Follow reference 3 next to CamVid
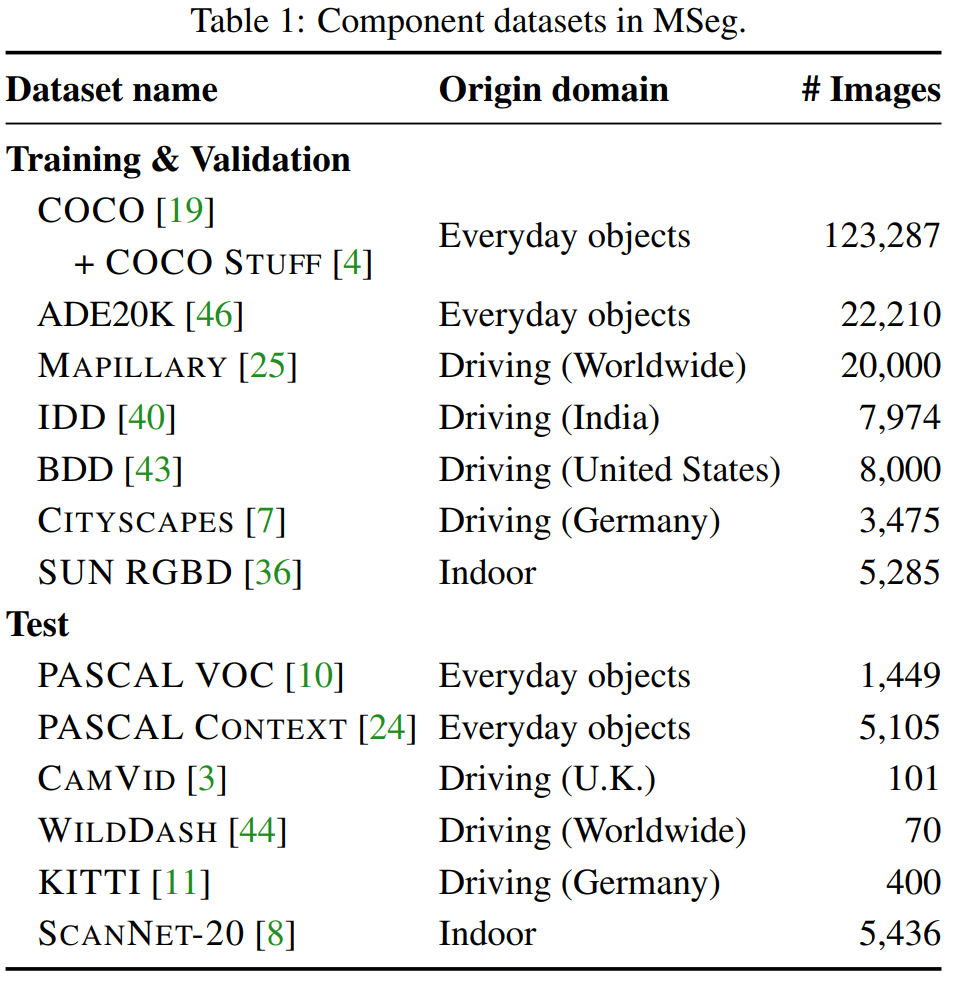The image size is (954, 987). tap(207, 779)
